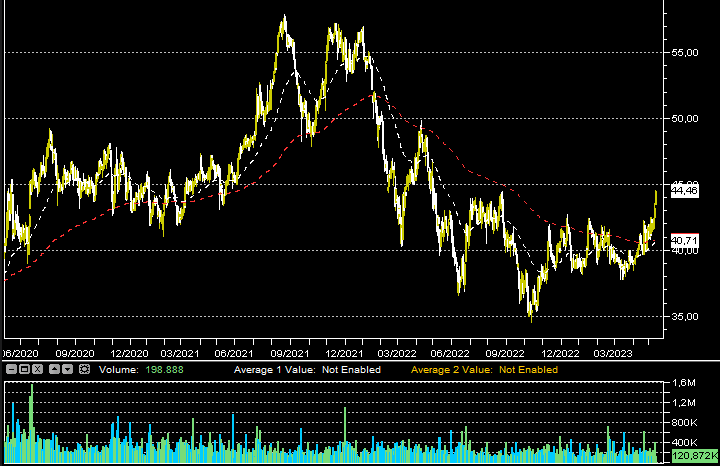Click the 1,6M volume axis label
Viewport: 720px width, 466px height.
click(684, 383)
